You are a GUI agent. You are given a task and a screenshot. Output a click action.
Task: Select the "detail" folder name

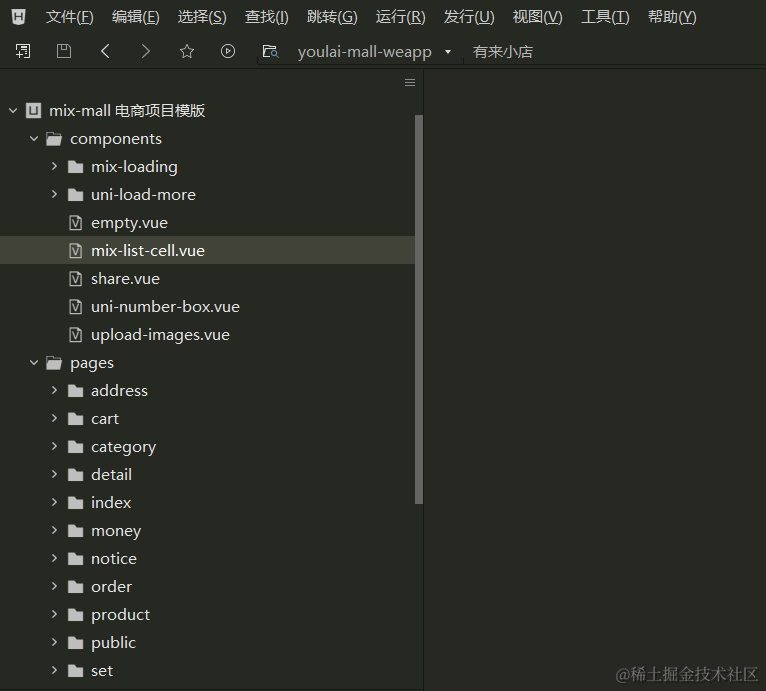point(111,475)
